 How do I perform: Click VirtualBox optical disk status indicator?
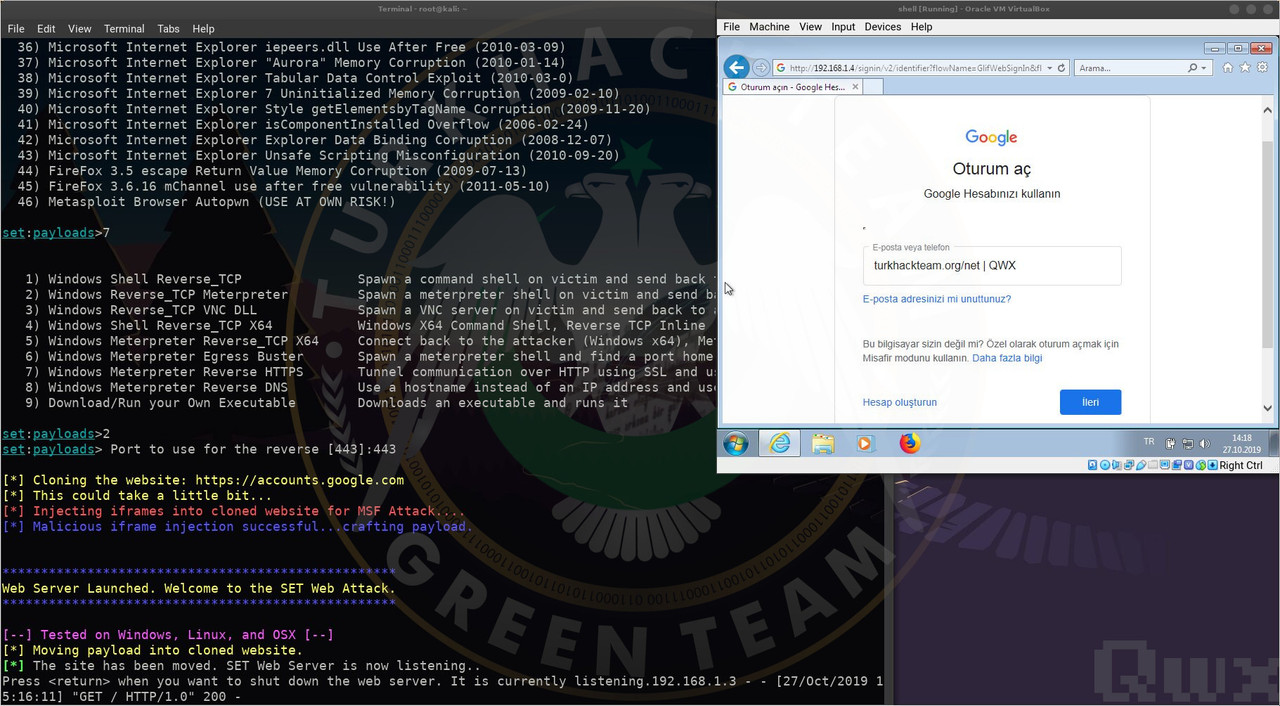(x=1105, y=465)
